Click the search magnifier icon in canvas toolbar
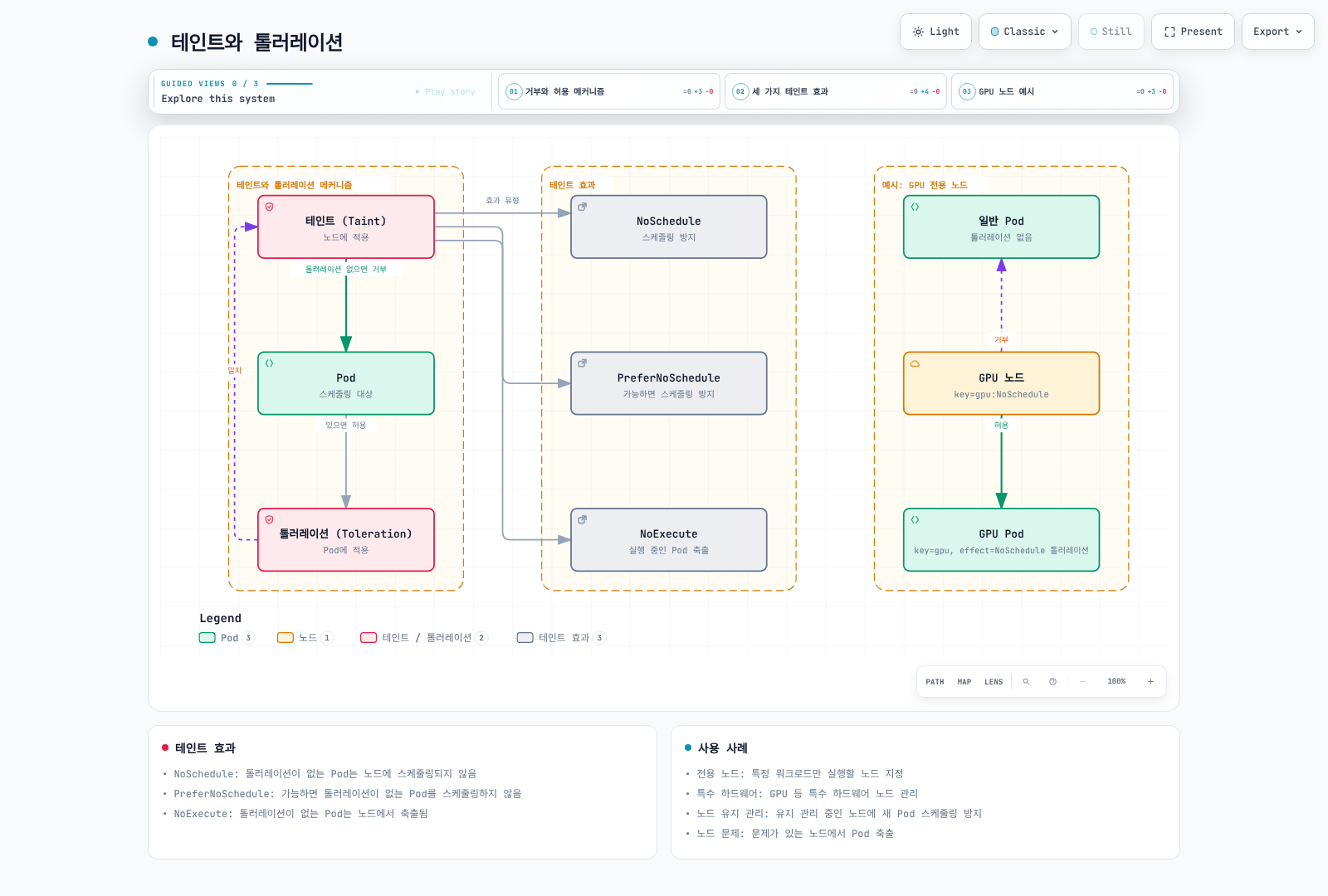Viewport: 1328px width, 896px height. [1026, 682]
